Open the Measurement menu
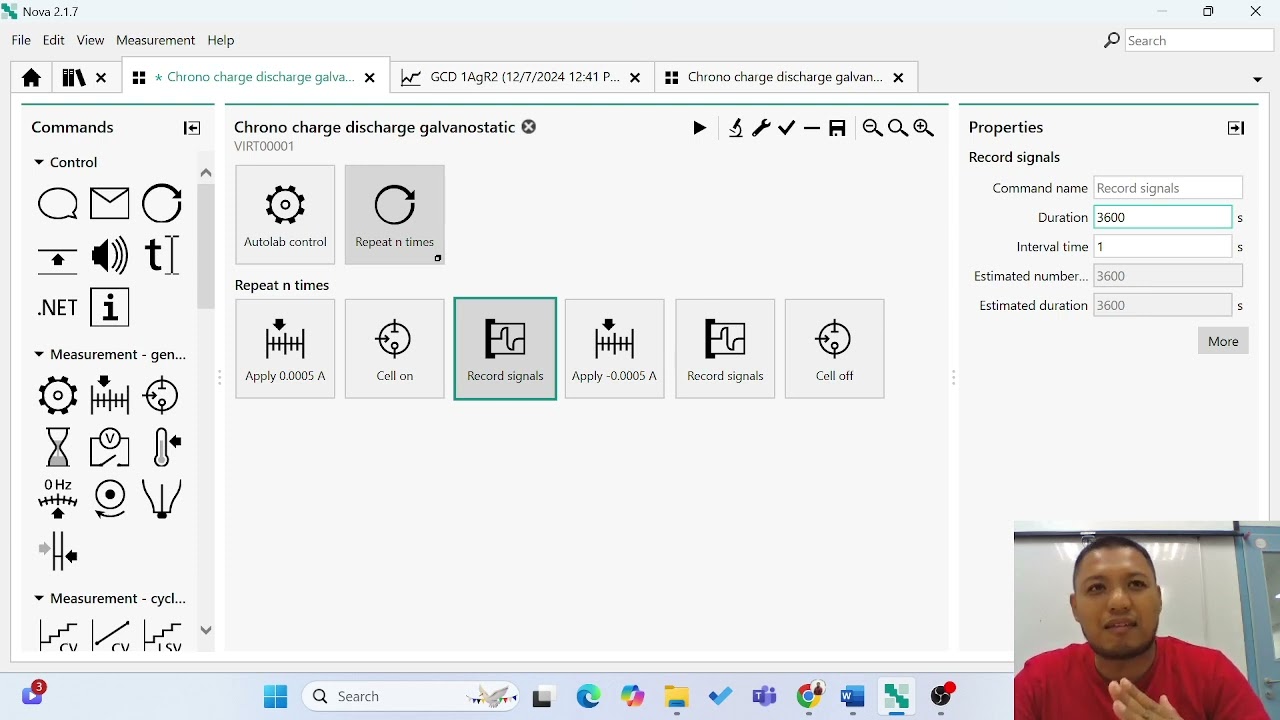This screenshot has width=1280, height=720. (x=155, y=40)
